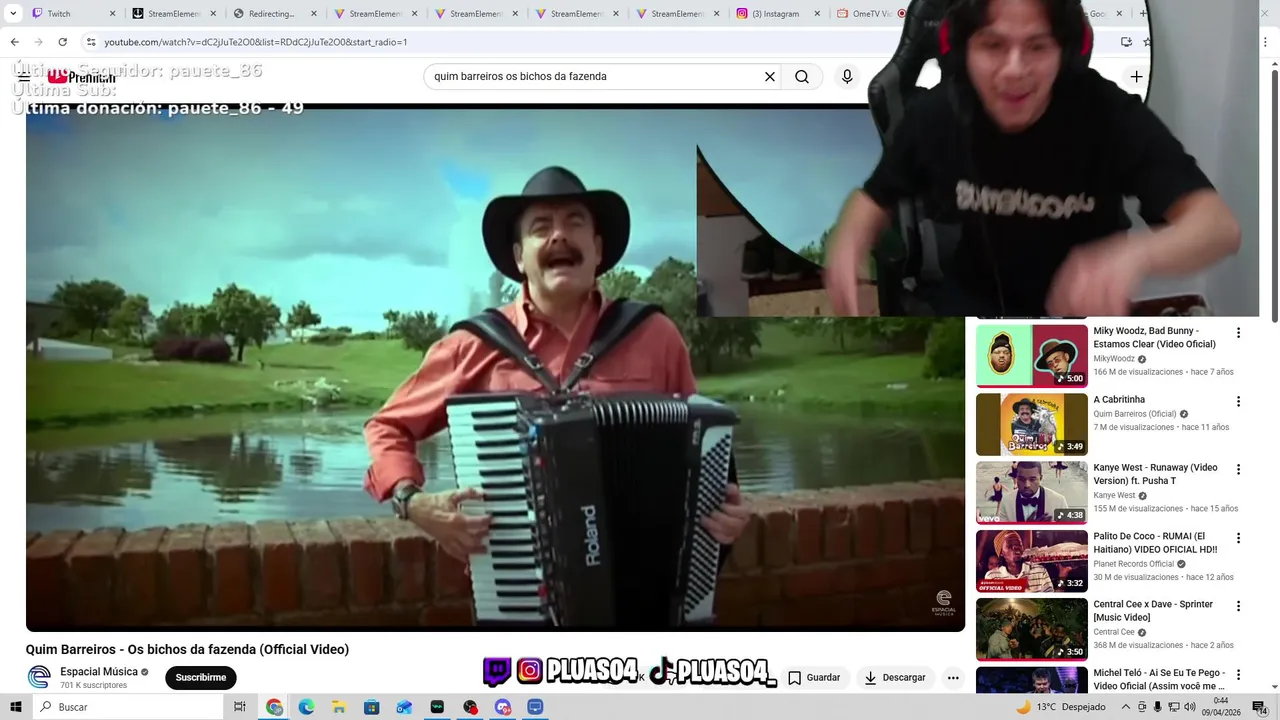Click Planet Records Official channel name
Image resolution: width=1280 pixels, height=720 pixels.
pyautogui.click(x=1134, y=564)
